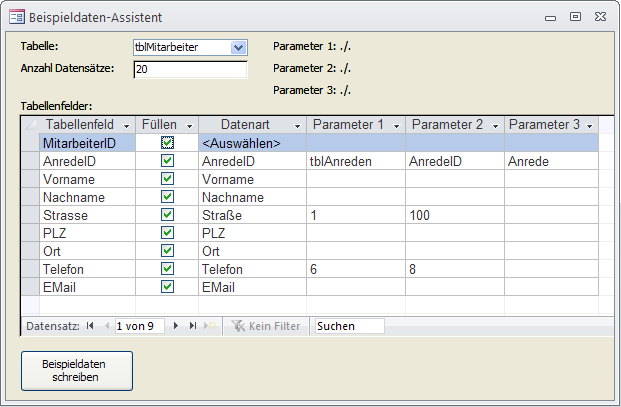621x407 pixels.
Task: Toggle Füllen checkbox for Telefon
Action: [168, 268]
